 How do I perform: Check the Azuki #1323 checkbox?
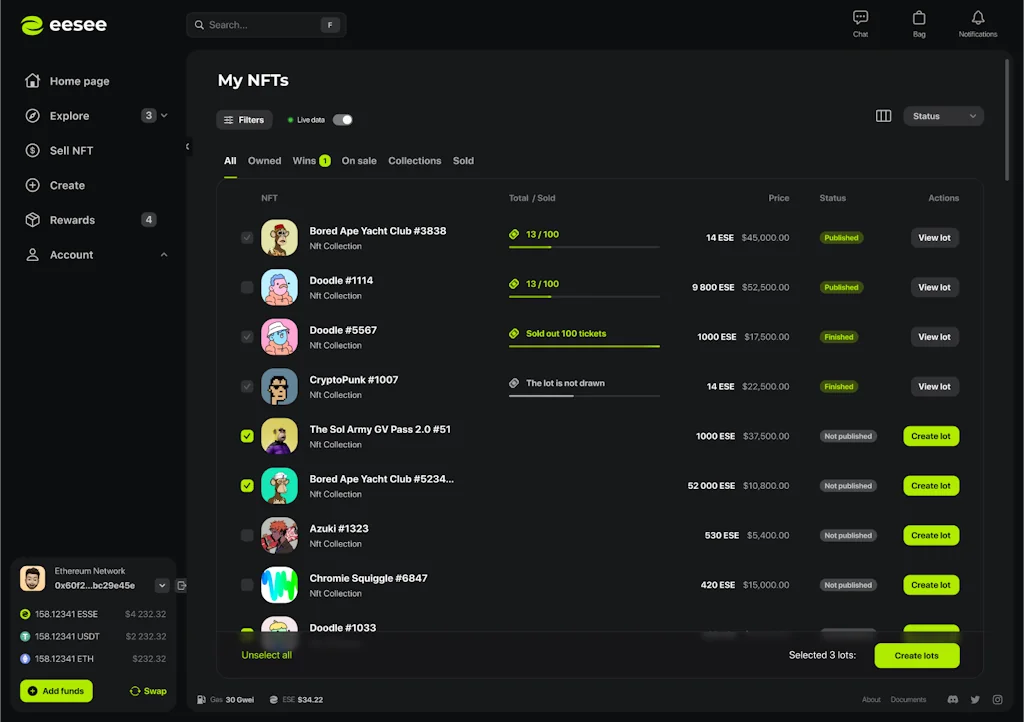(247, 536)
